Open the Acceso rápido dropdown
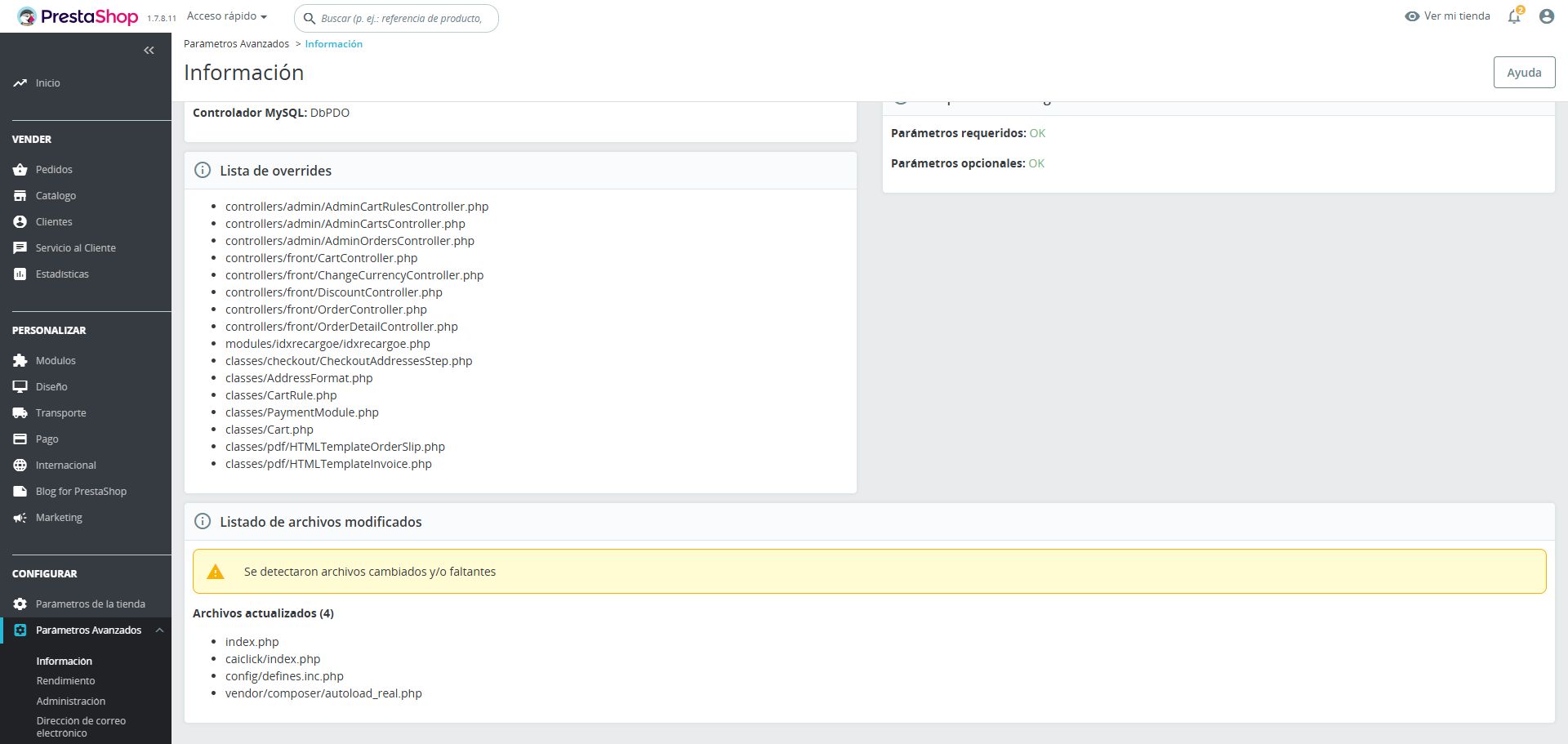The width and height of the screenshot is (1568, 744). [227, 16]
